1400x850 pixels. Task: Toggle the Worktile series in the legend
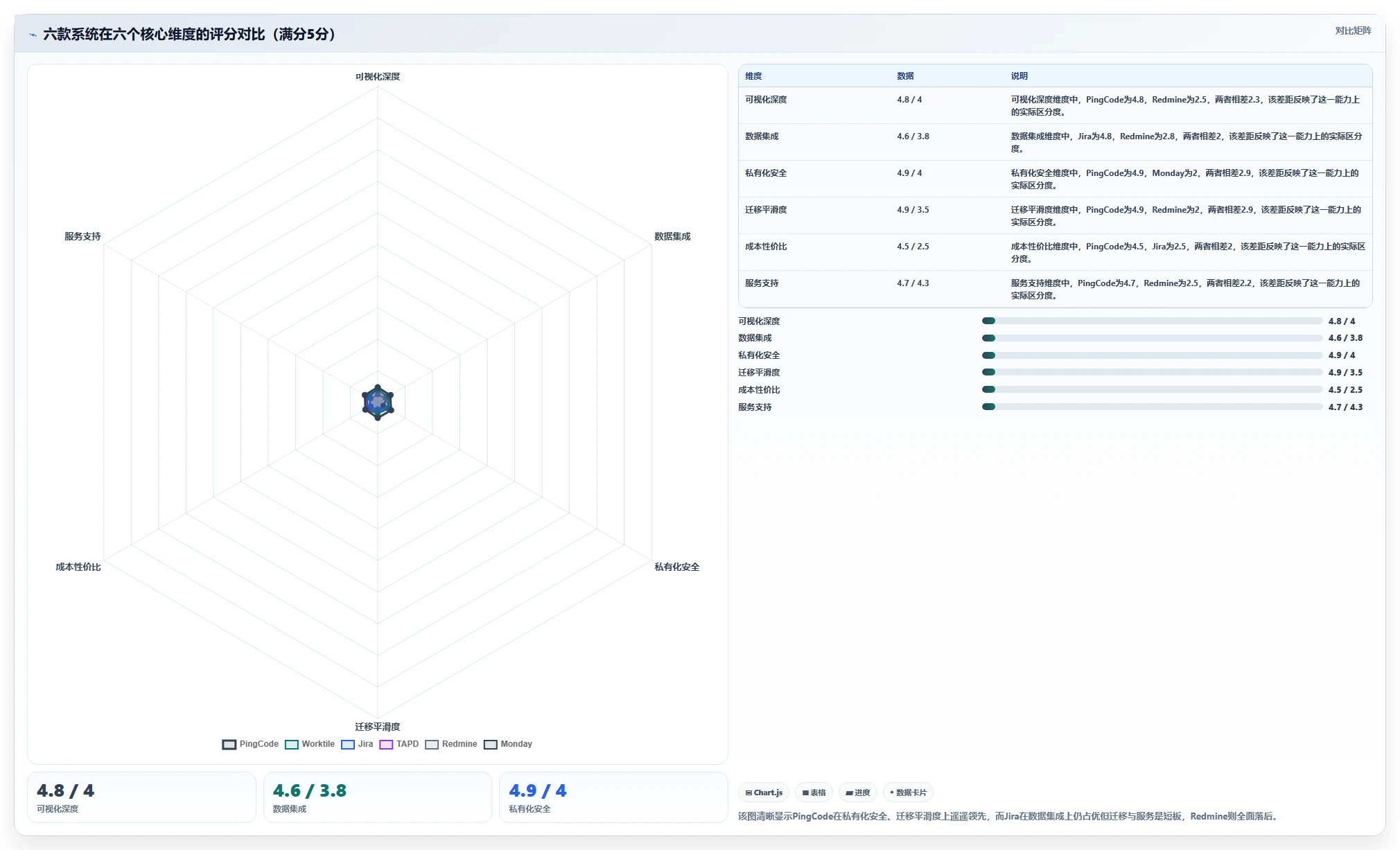[x=310, y=744]
